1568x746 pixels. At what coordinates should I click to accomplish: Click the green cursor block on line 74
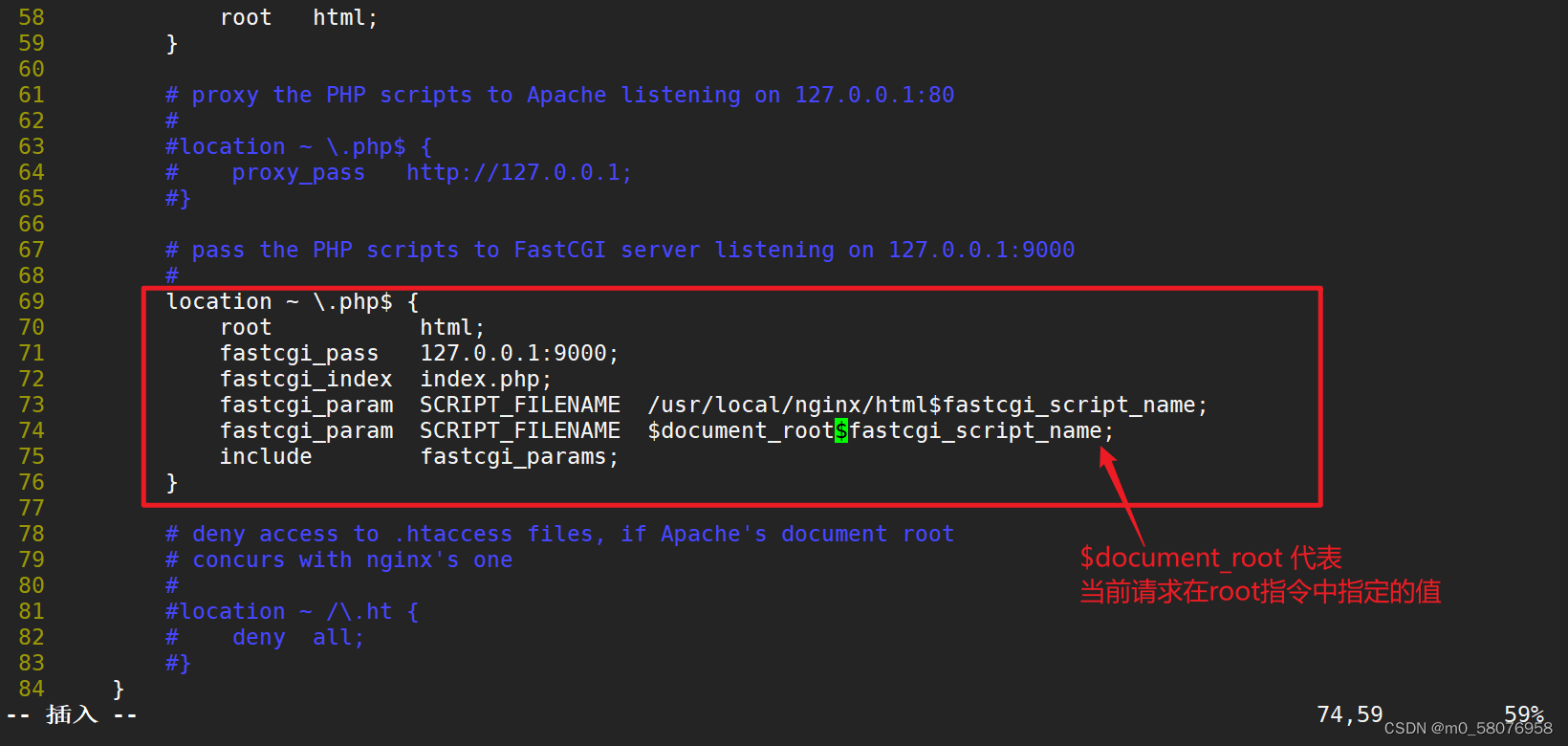tap(841, 430)
